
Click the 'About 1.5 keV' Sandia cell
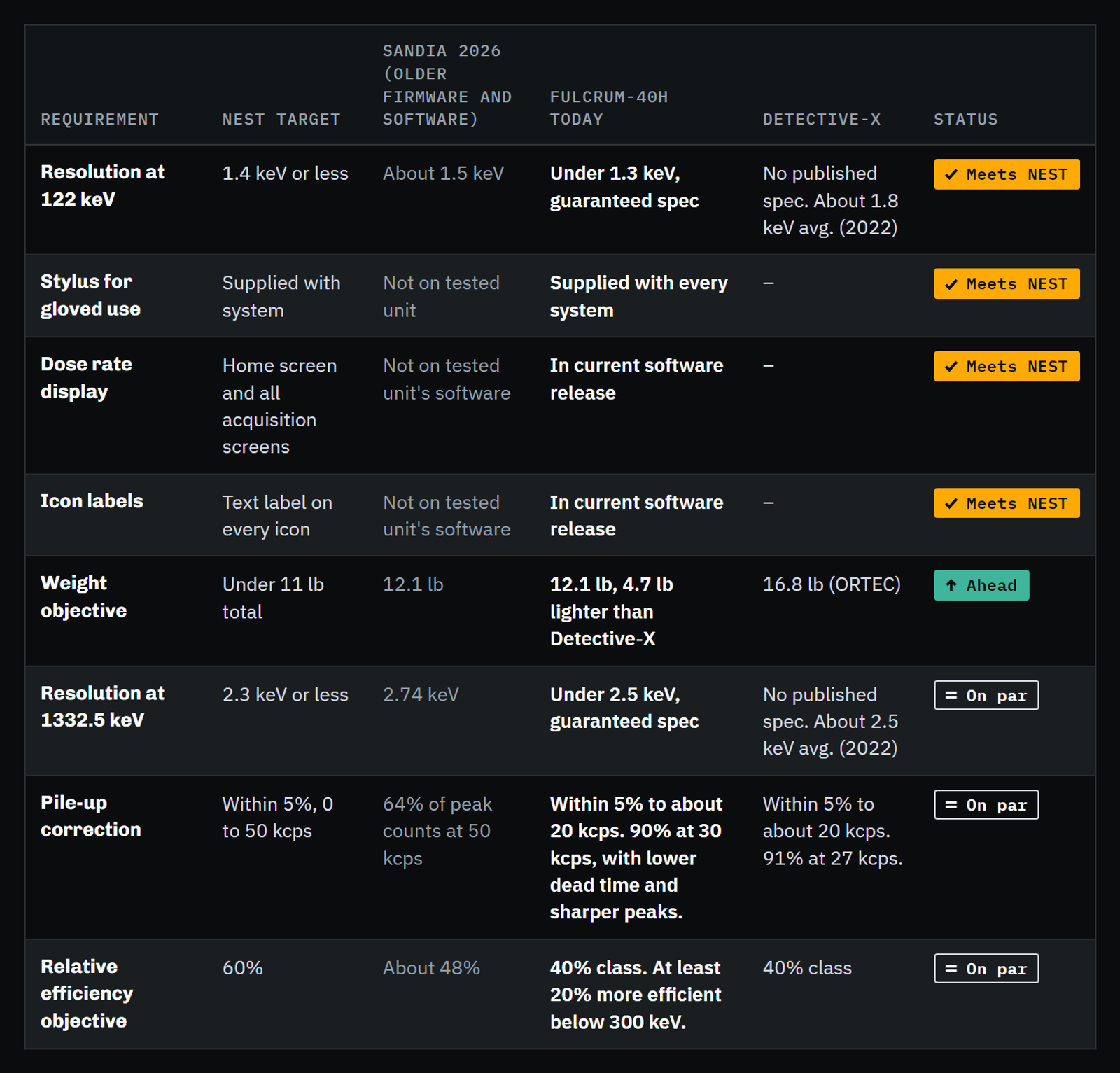(443, 174)
